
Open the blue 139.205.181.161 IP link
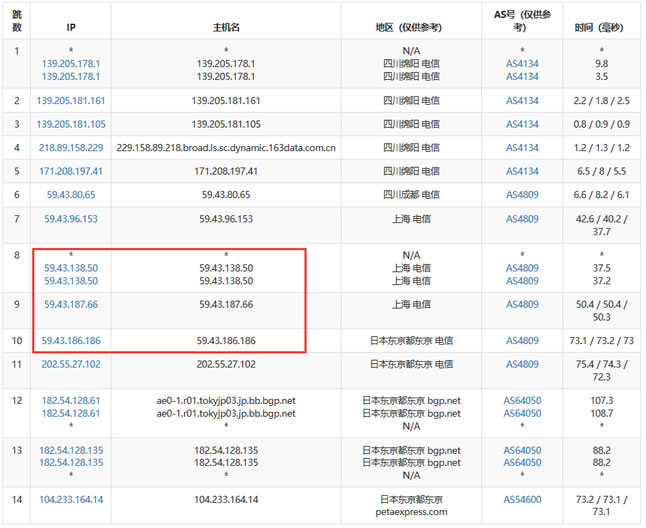click(71, 100)
